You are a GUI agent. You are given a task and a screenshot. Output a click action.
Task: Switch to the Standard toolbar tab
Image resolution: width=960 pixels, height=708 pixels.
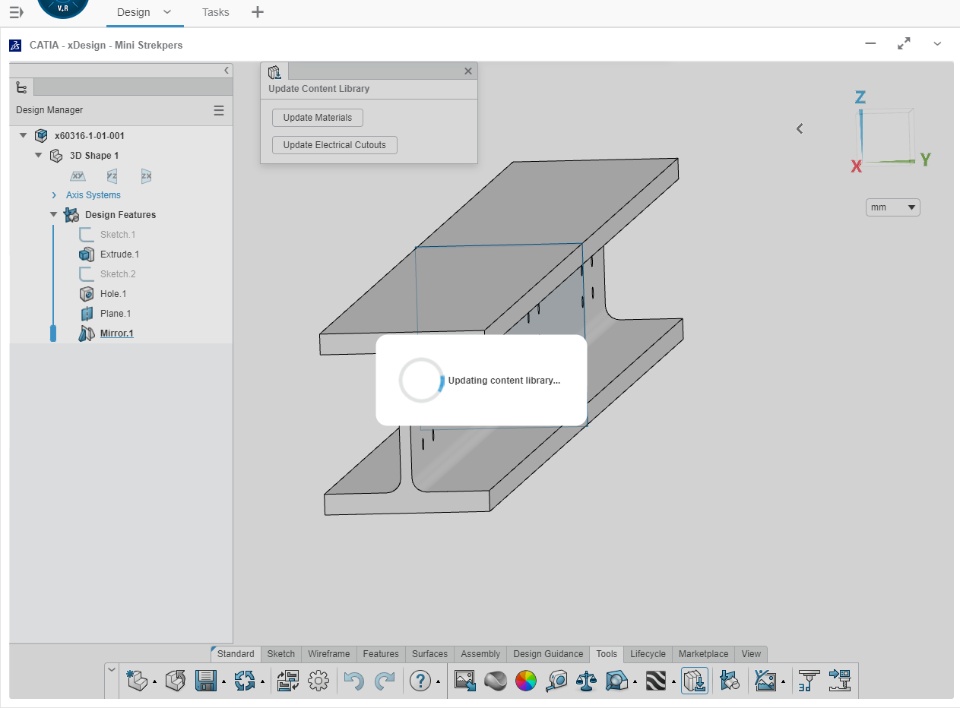(x=236, y=653)
